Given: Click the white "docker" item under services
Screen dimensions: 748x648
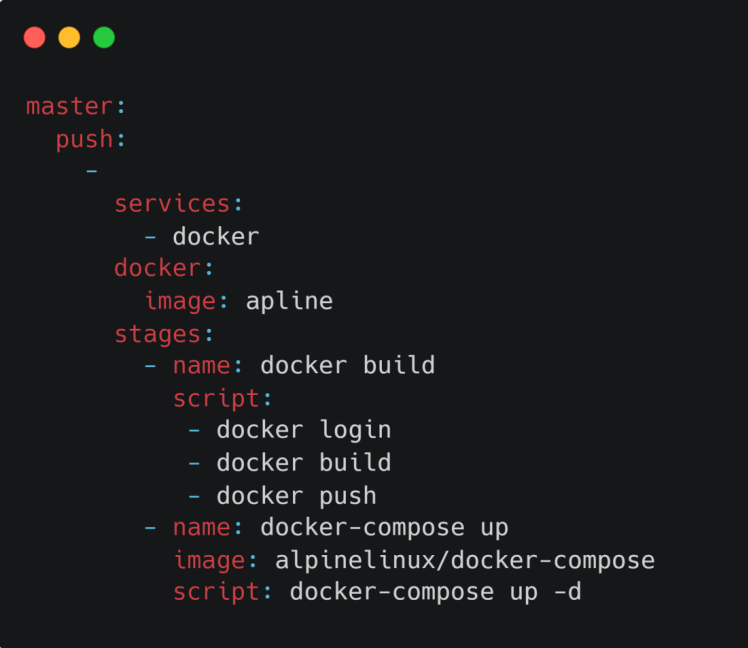Looking at the screenshot, I should [x=215, y=236].
